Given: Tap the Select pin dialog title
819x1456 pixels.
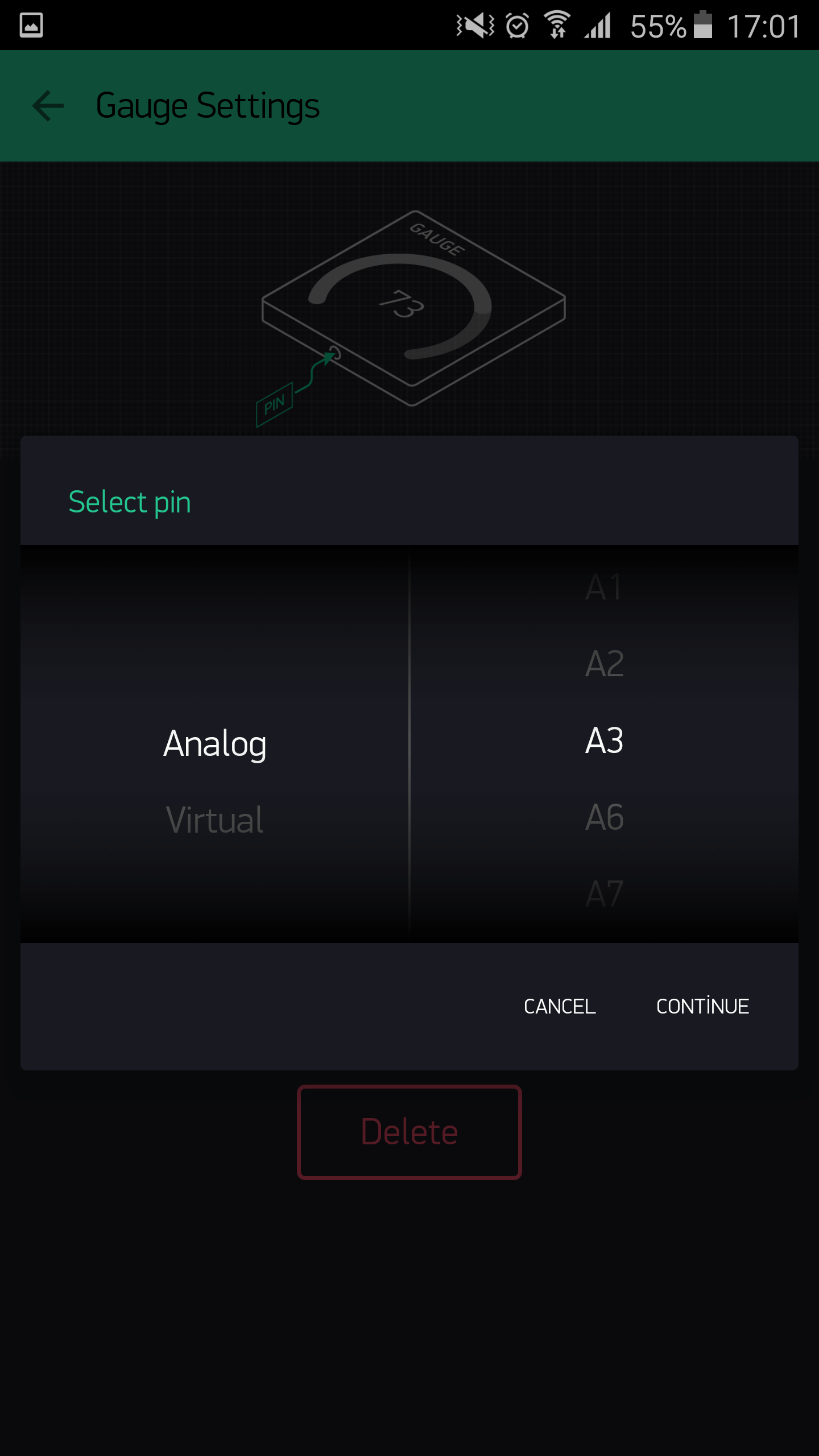Looking at the screenshot, I should pyautogui.click(x=130, y=502).
